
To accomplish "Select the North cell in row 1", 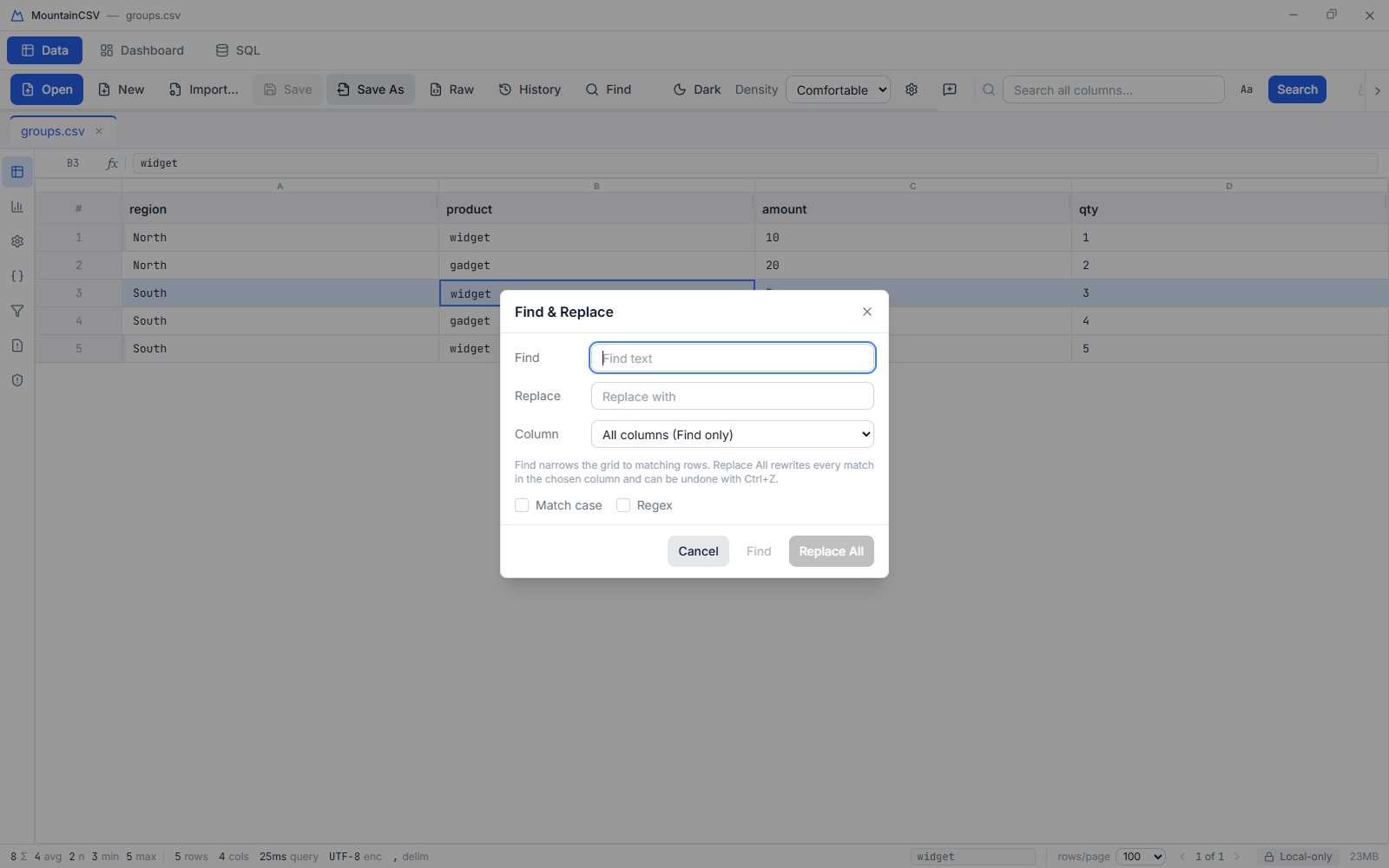I will [x=280, y=238].
